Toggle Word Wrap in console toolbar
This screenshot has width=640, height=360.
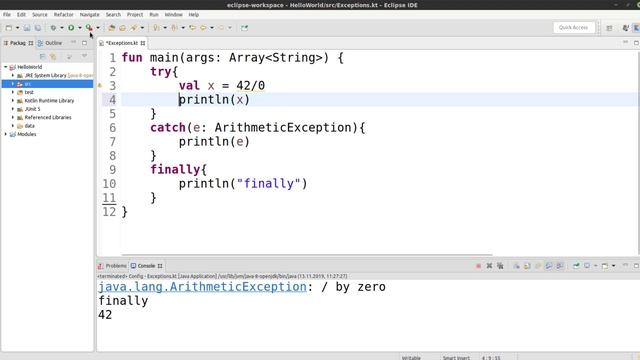point(538,266)
